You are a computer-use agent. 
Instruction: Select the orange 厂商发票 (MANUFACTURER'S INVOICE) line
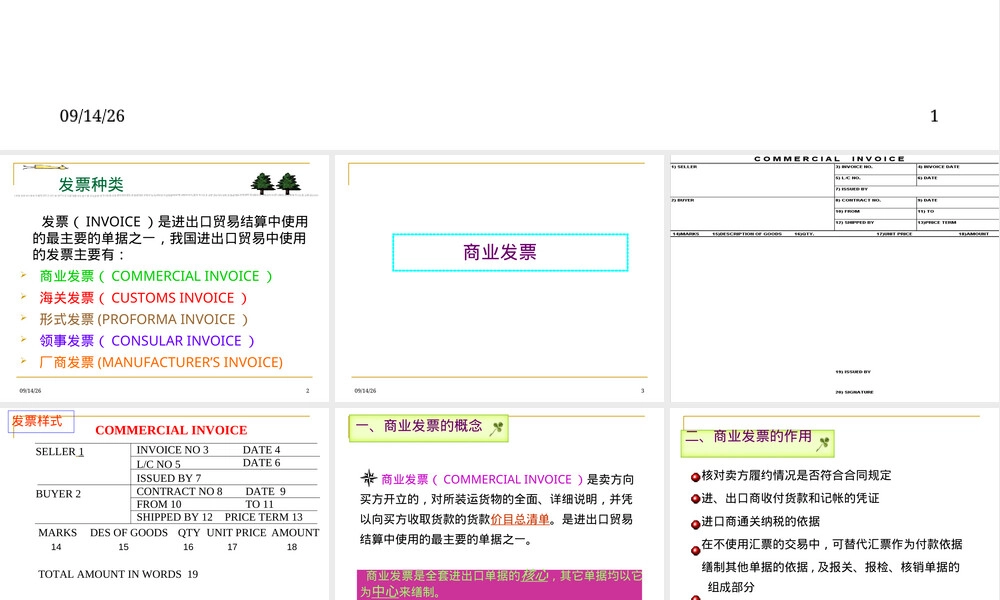(161, 362)
